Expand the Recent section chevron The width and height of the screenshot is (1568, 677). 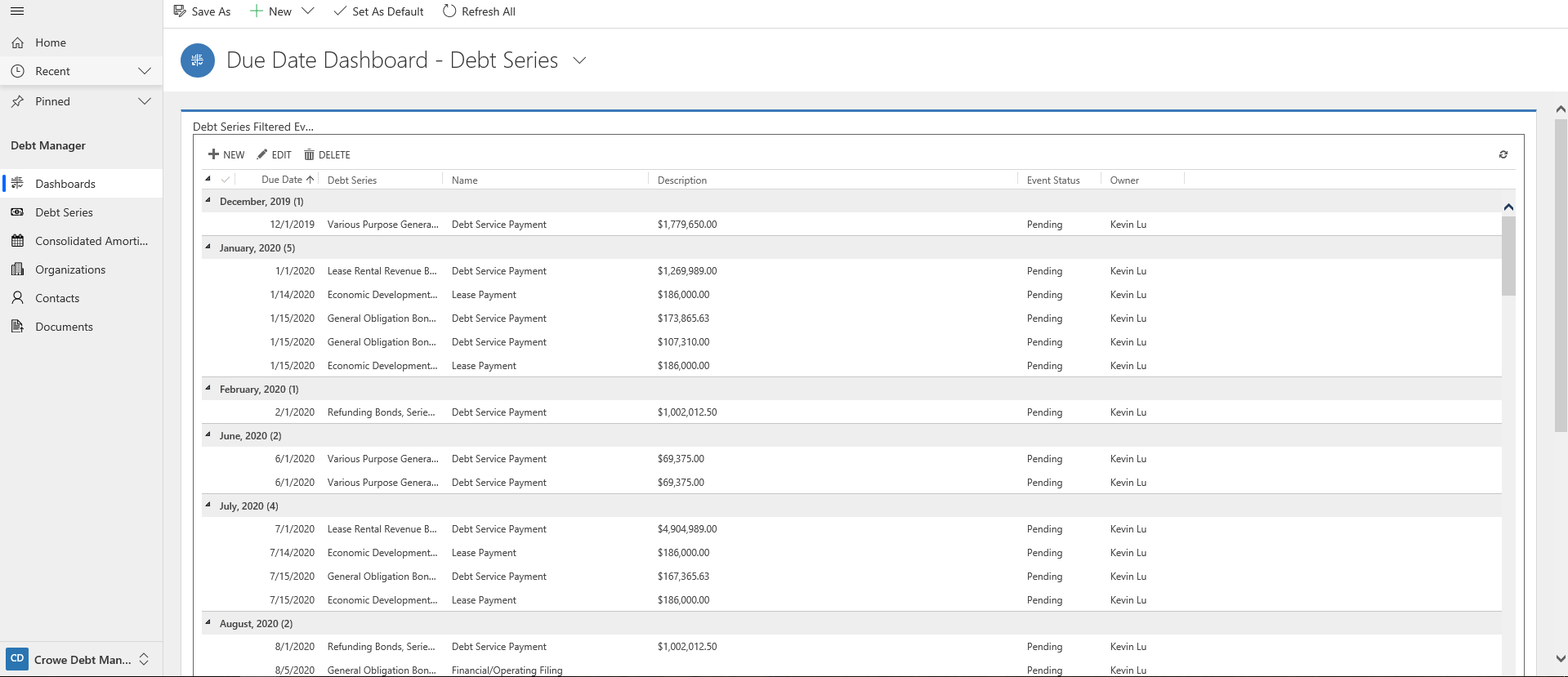click(145, 71)
